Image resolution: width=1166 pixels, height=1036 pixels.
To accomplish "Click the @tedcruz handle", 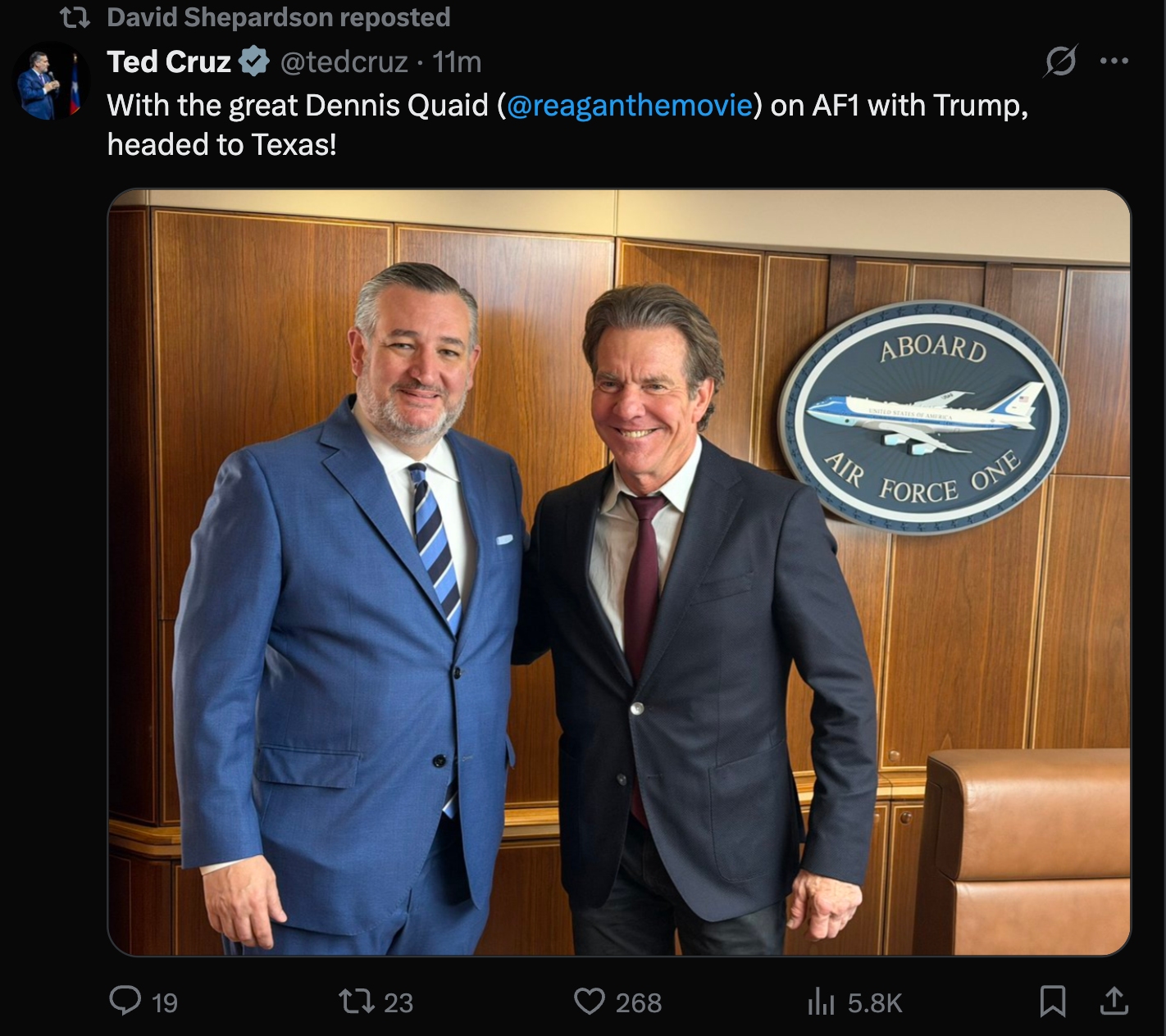I will click(344, 61).
